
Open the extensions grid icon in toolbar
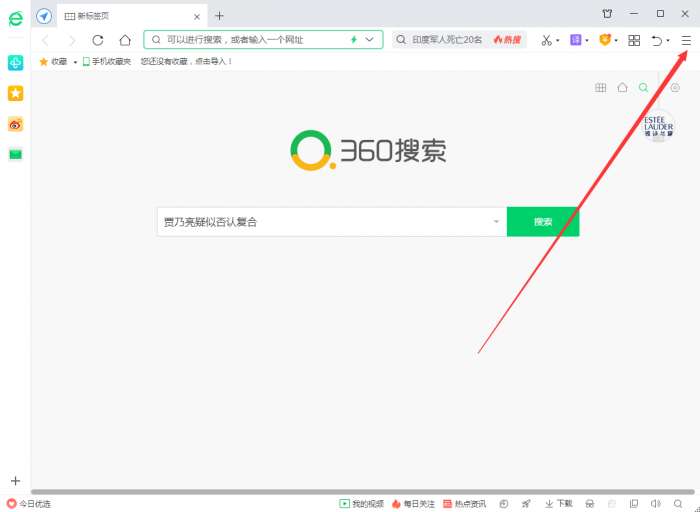[634, 41]
